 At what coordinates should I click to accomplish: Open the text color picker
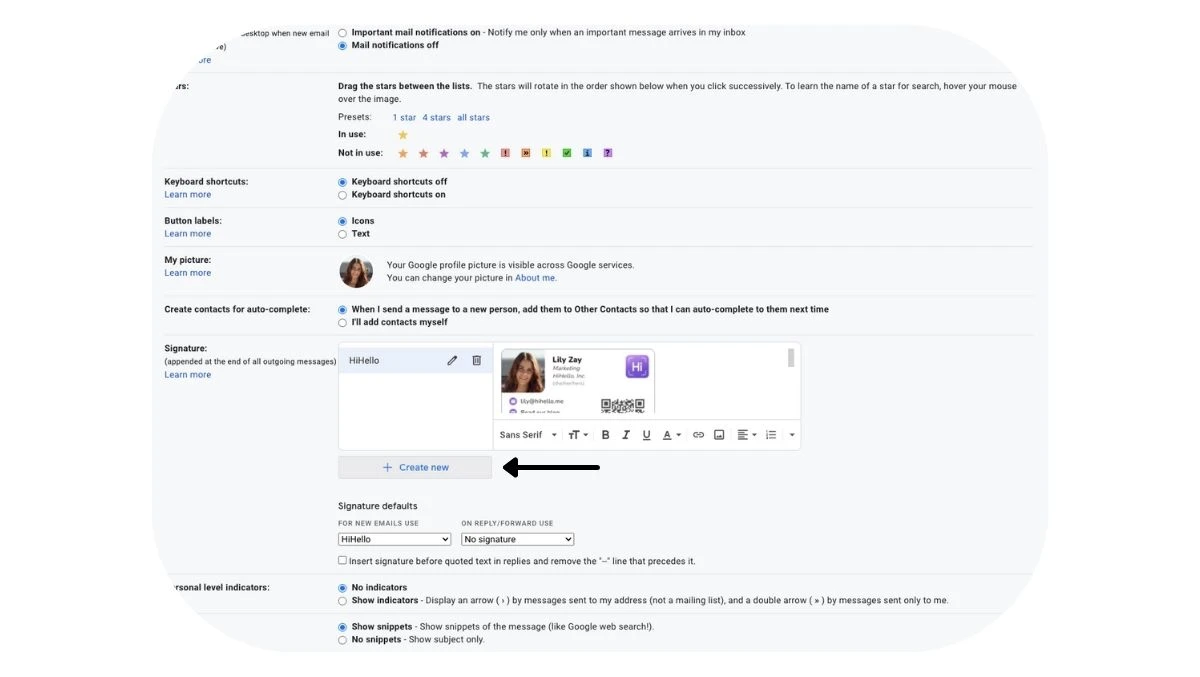pyautogui.click(x=668, y=434)
